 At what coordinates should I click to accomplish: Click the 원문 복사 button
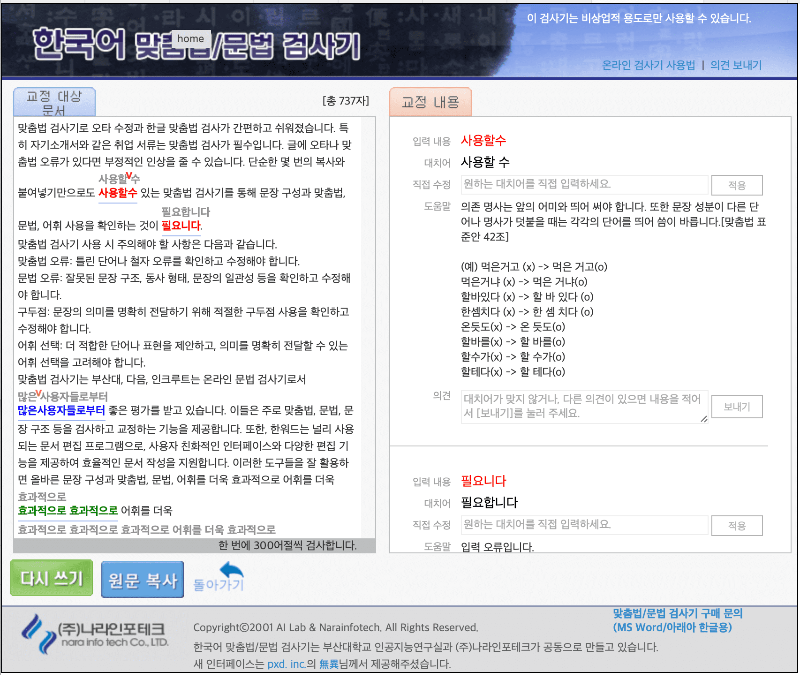tap(141, 579)
